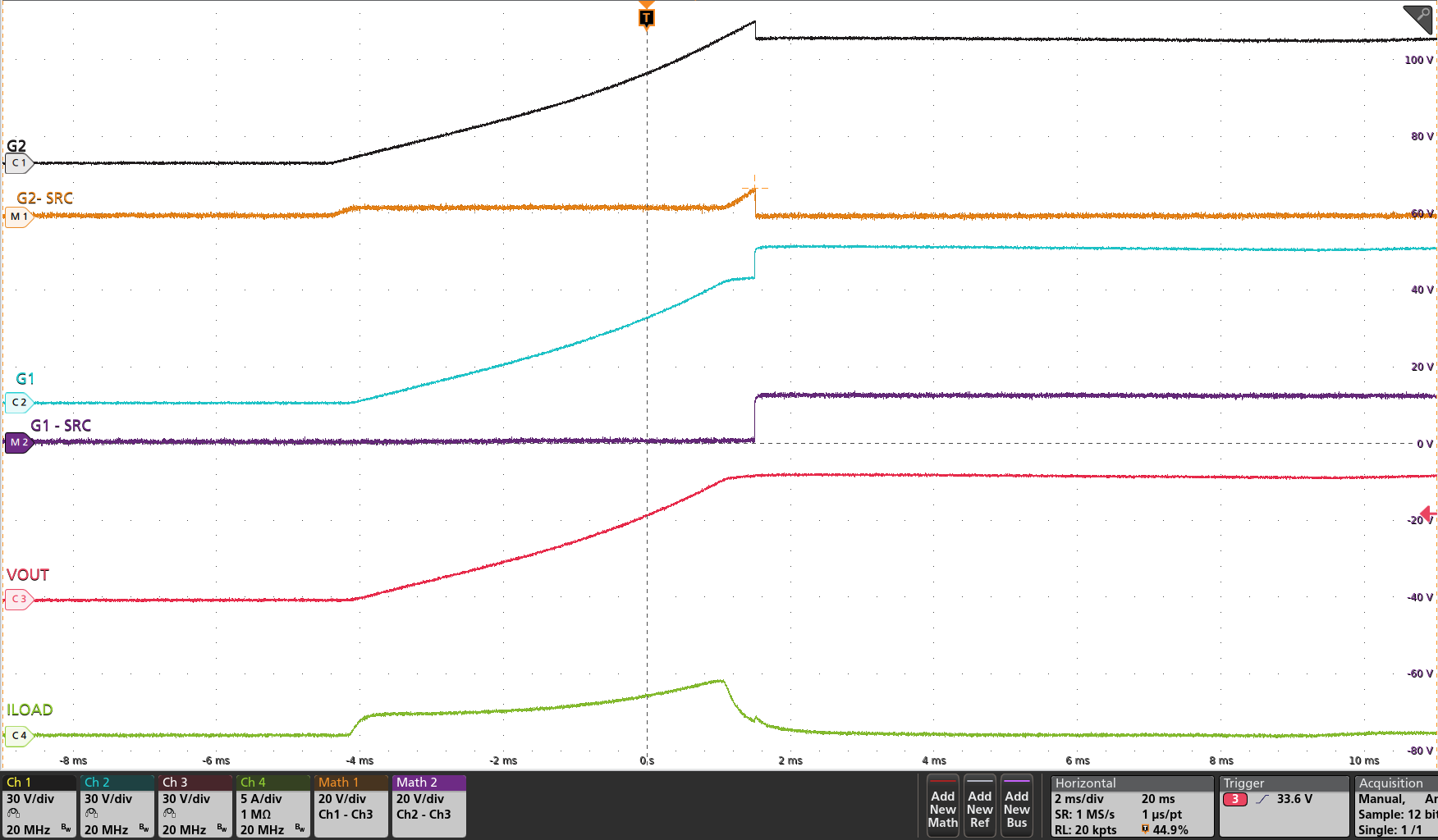Select the C3 channel handle for VOUT
1438x840 pixels.
coord(18,599)
